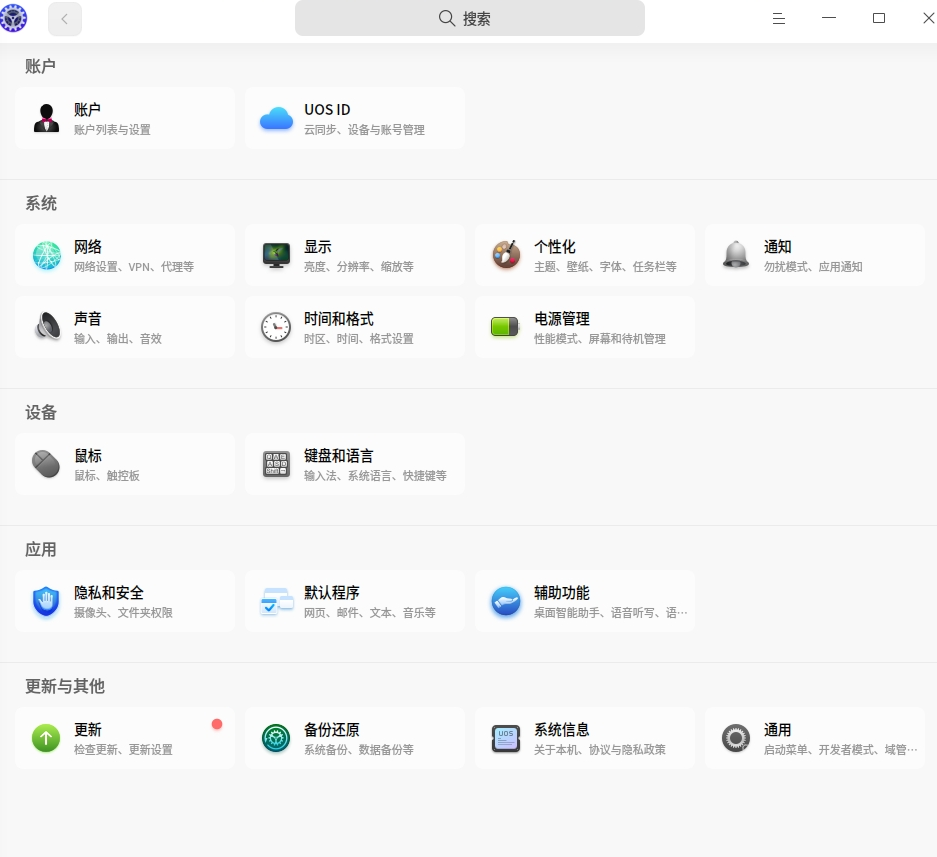The height and width of the screenshot is (857, 937).
Task: Click the 设备 section heading
Action: 41,412
